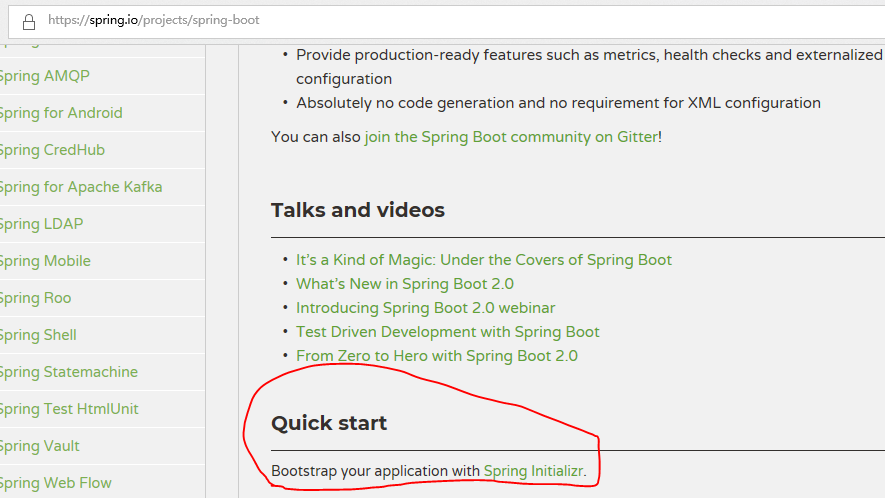
Task: Open What's New in Spring Boot 2.0 link
Action: (405, 284)
